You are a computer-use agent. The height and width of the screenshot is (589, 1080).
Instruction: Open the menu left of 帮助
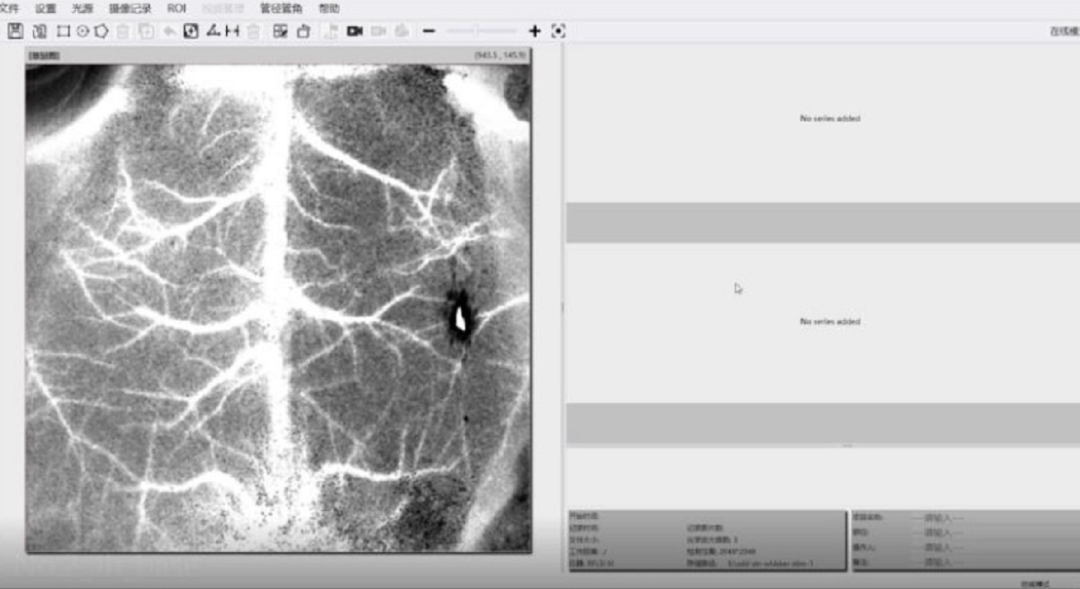pos(281,8)
